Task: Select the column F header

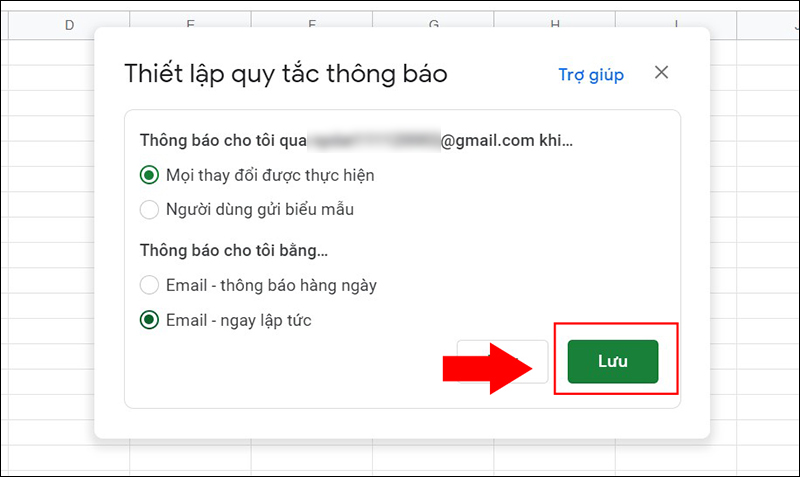Action: pyautogui.click(x=312, y=25)
